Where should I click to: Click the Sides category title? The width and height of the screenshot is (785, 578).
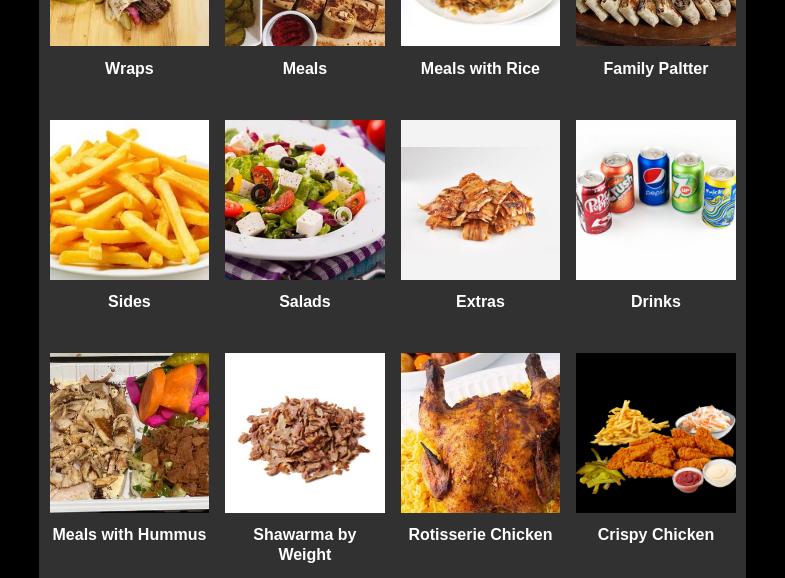click(129, 302)
